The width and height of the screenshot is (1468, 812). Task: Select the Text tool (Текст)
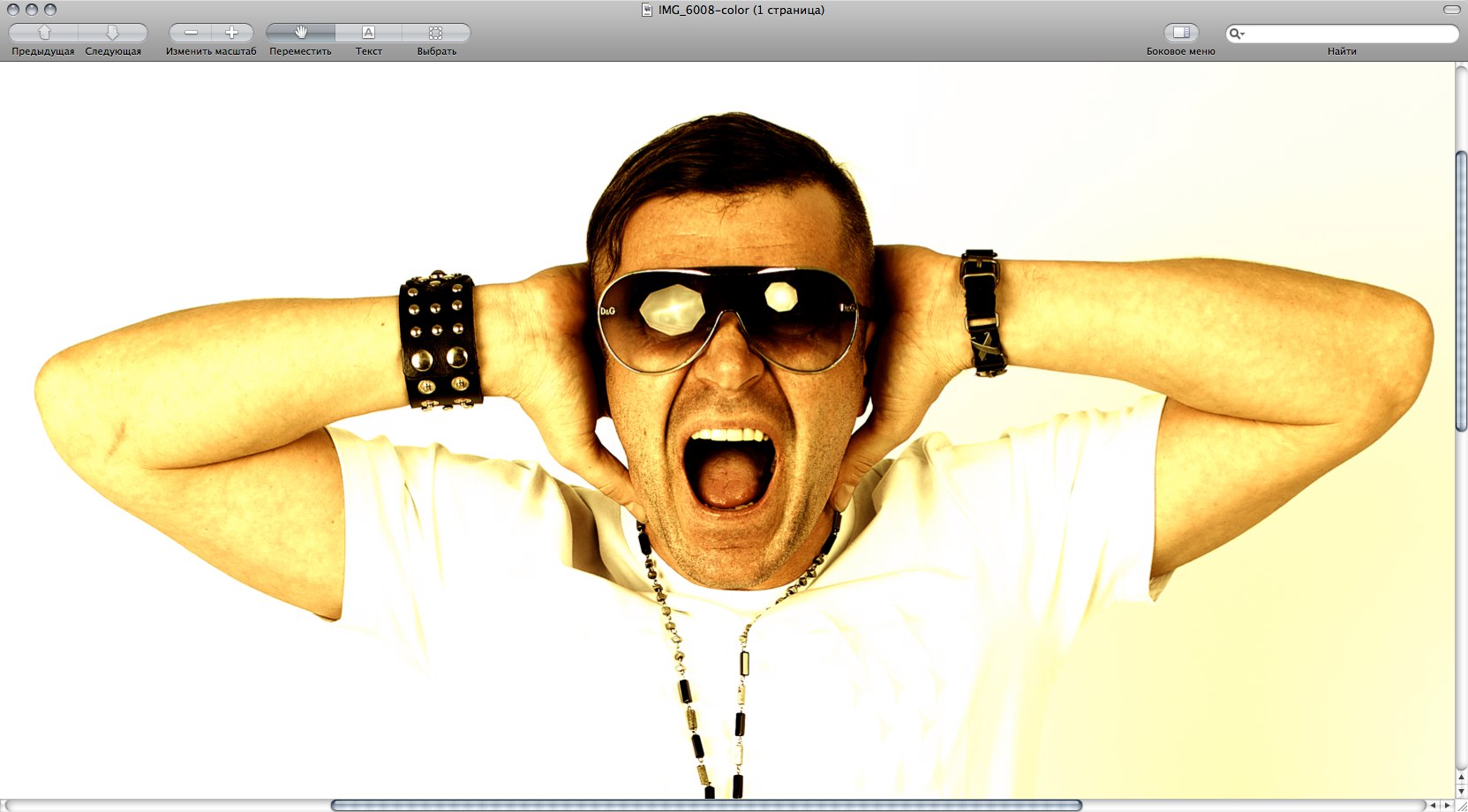click(368, 33)
